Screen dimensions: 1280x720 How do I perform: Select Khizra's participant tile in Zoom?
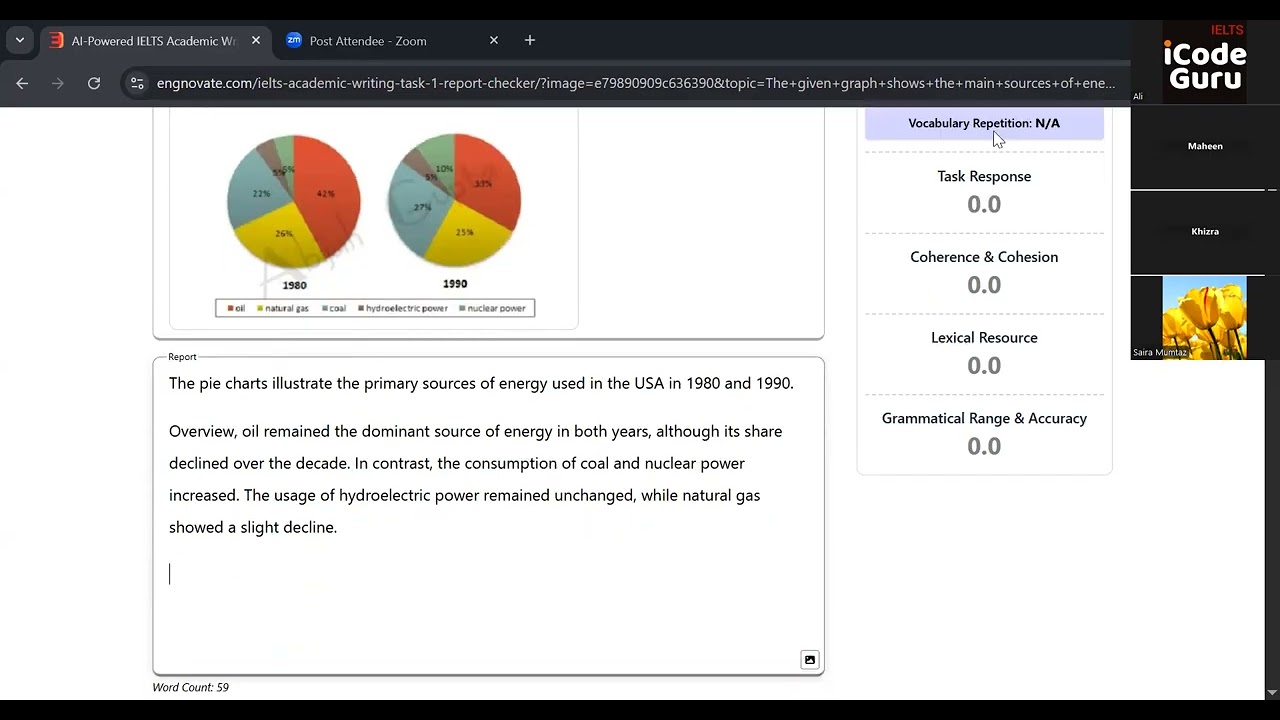point(1205,231)
